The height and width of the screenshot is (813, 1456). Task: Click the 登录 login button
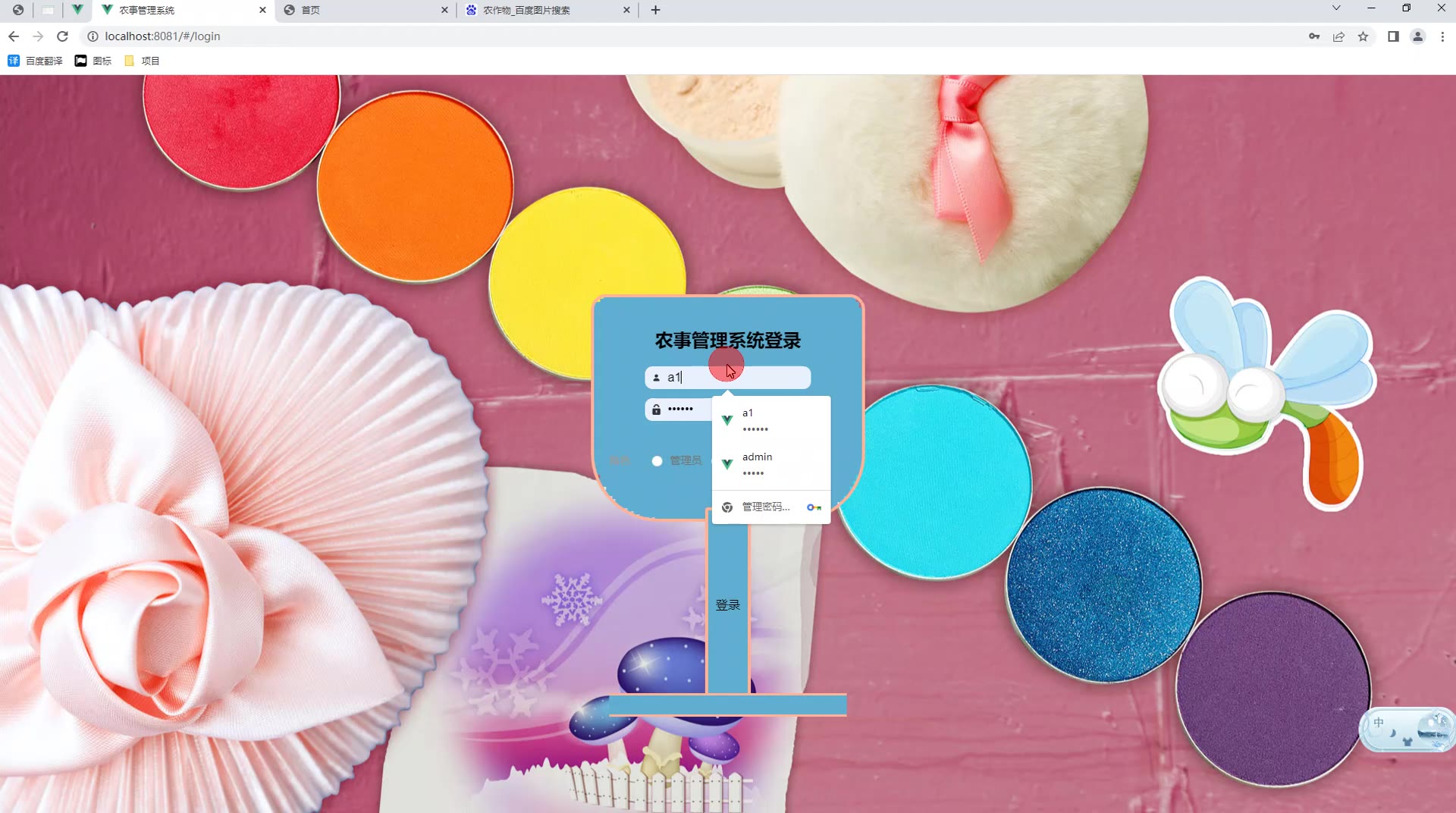[x=728, y=605]
